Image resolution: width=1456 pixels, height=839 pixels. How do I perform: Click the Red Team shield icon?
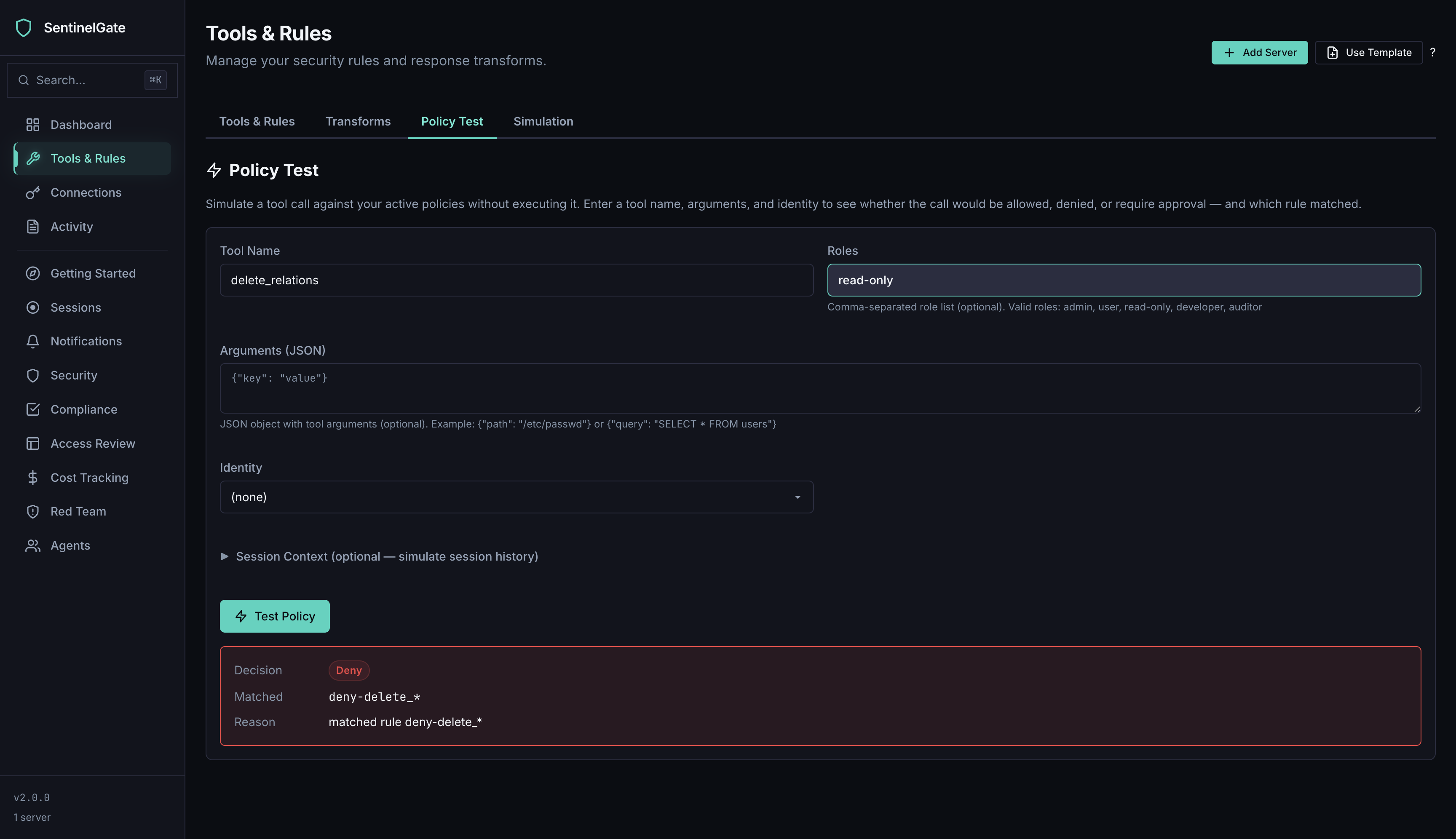33,511
